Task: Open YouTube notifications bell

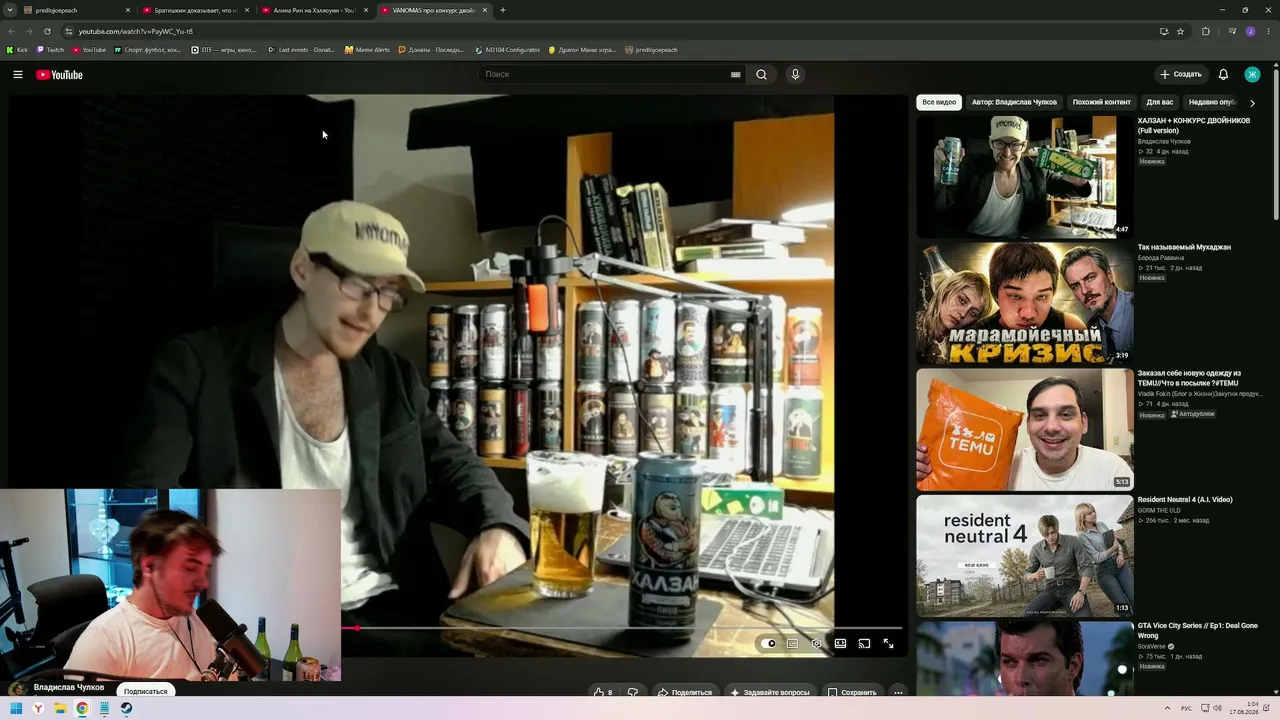Action: pos(1223,75)
